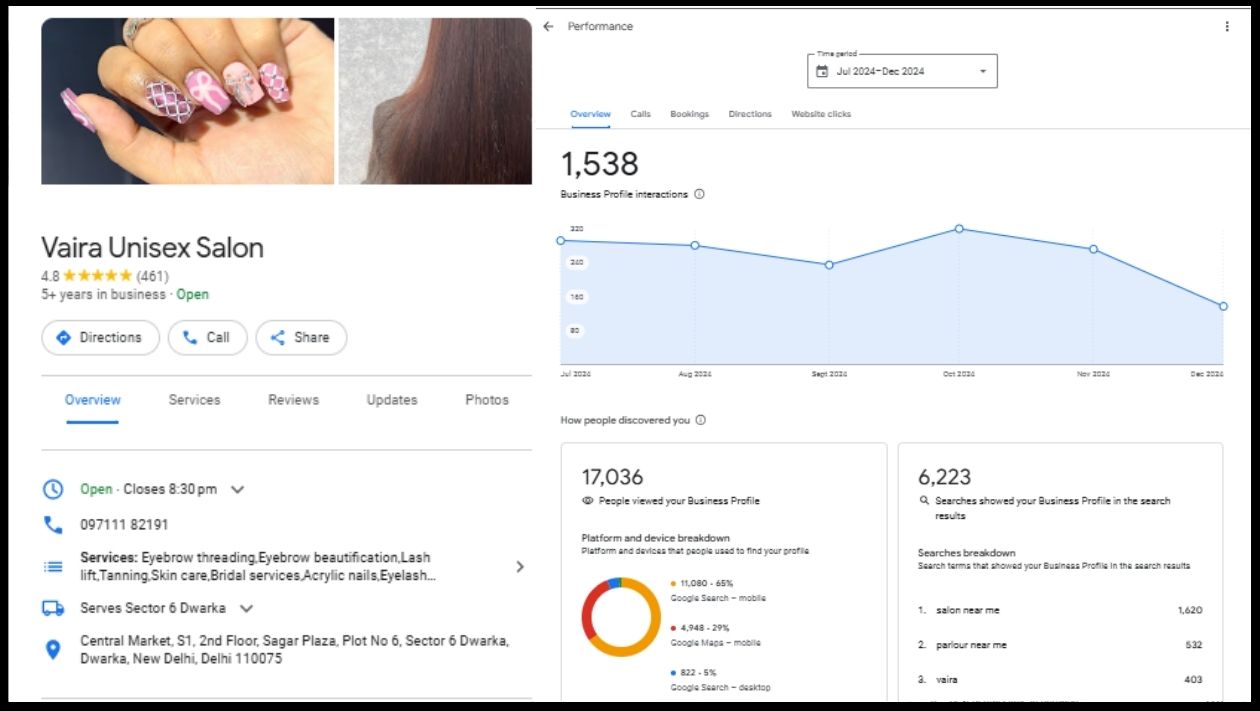Expand the opening hours chevron
The width and height of the screenshot is (1260, 711).
point(237,489)
